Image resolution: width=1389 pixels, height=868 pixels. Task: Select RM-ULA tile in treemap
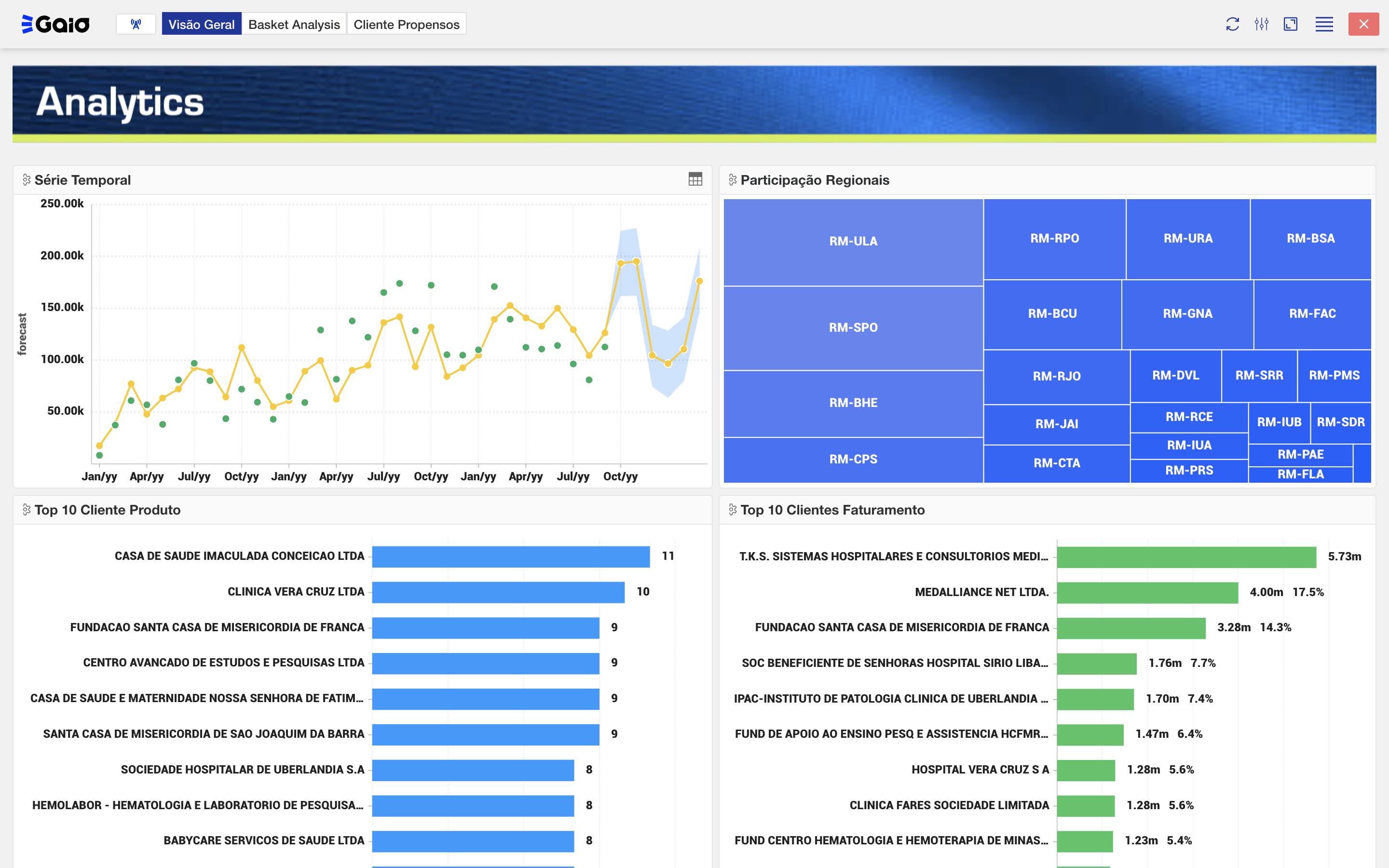[853, 241]
